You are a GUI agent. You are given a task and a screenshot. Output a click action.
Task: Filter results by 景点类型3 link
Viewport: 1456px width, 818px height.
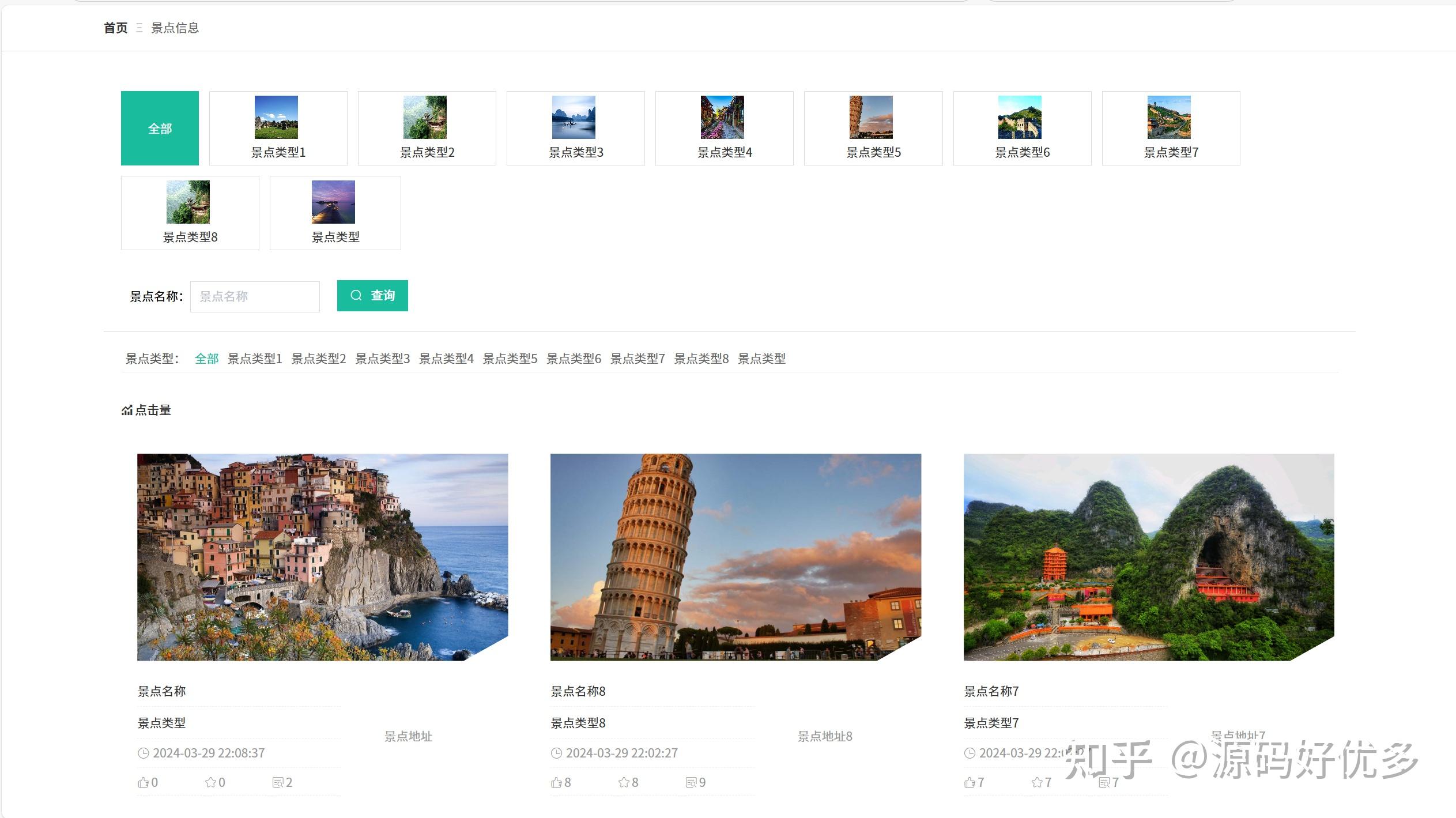pos(383,359)
